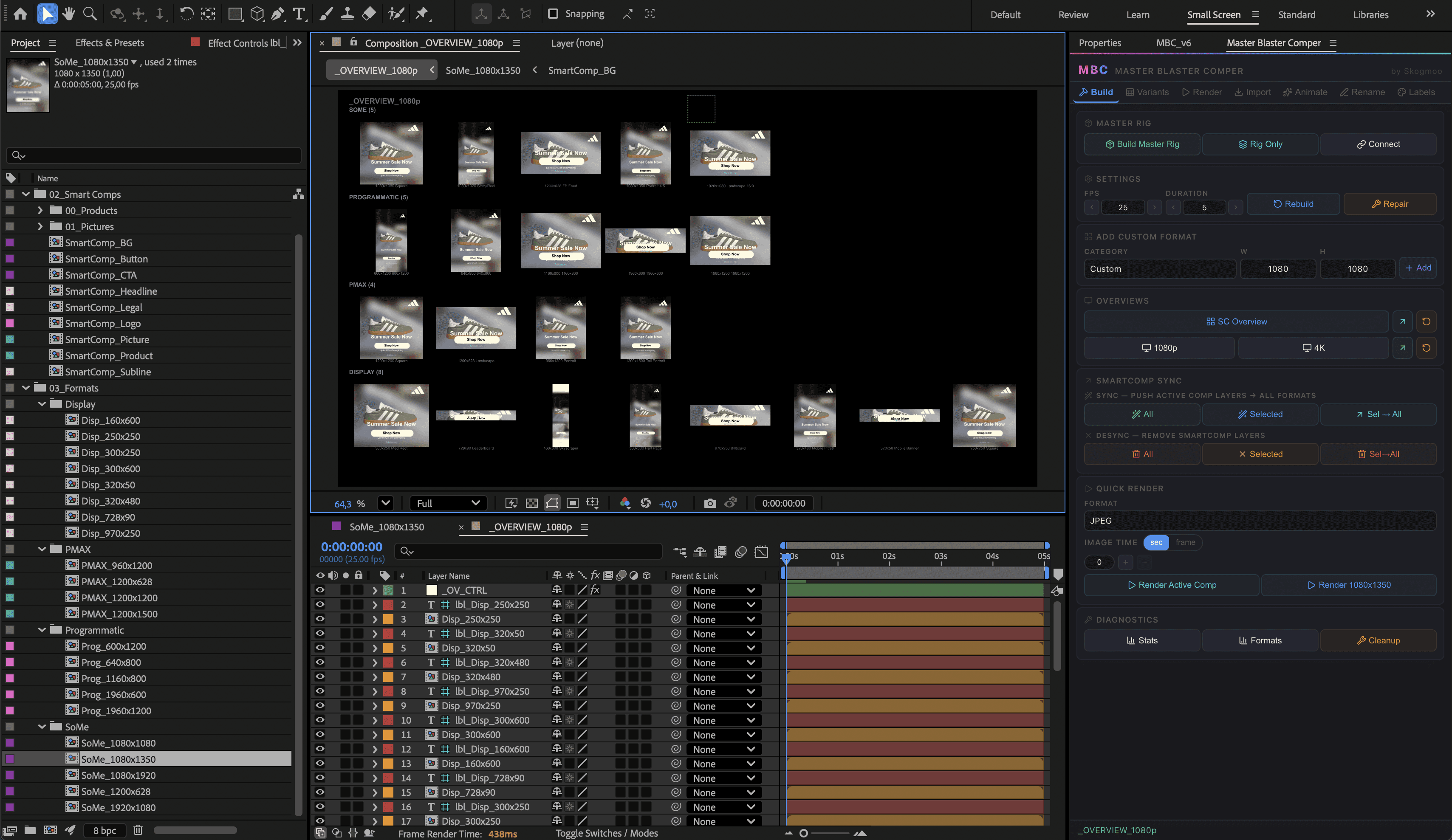This screenshot has width=1452, height=840.
Task: Collapse the 03_Formats folder
Action: point(26,388)
